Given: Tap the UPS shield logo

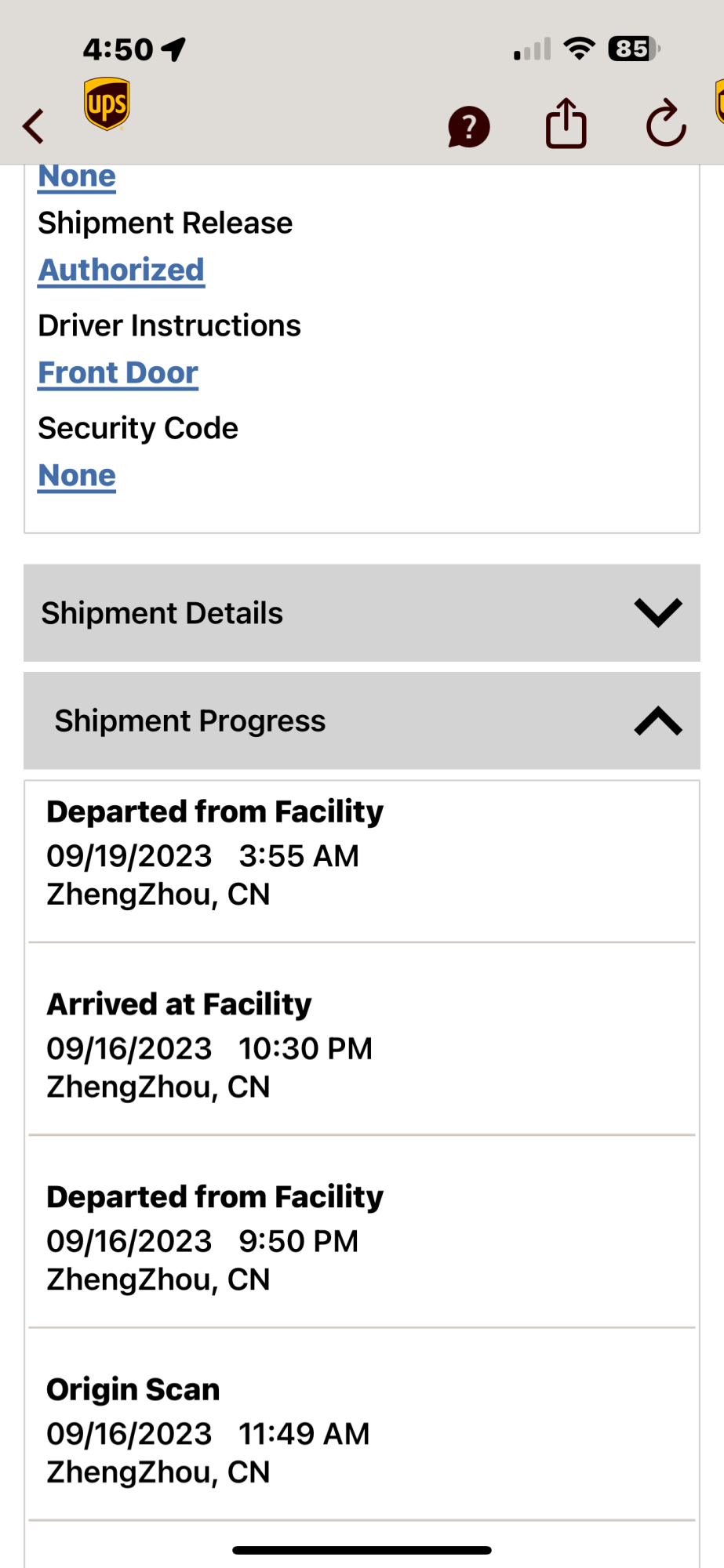Looking at the screenshot, I should pos(107,104).
